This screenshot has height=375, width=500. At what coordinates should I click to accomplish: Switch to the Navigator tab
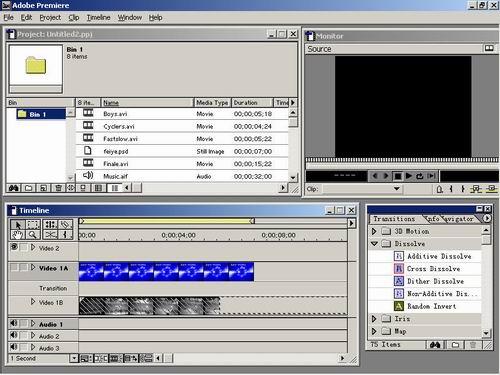[x=459, y=219]
